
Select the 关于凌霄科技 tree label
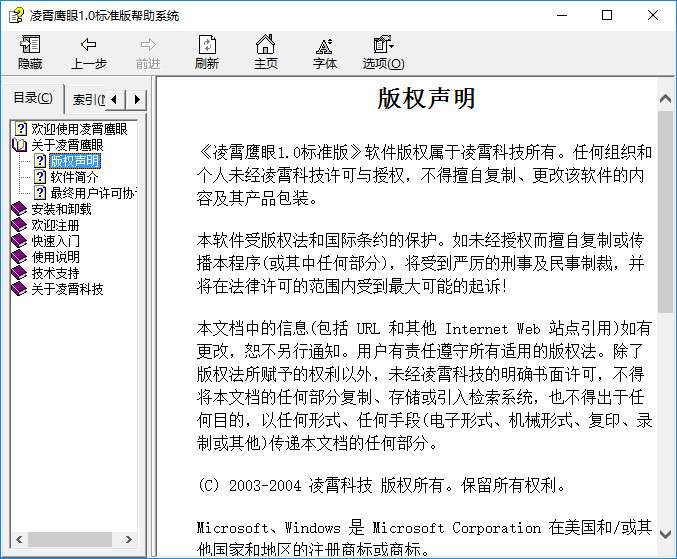[67, 289]
